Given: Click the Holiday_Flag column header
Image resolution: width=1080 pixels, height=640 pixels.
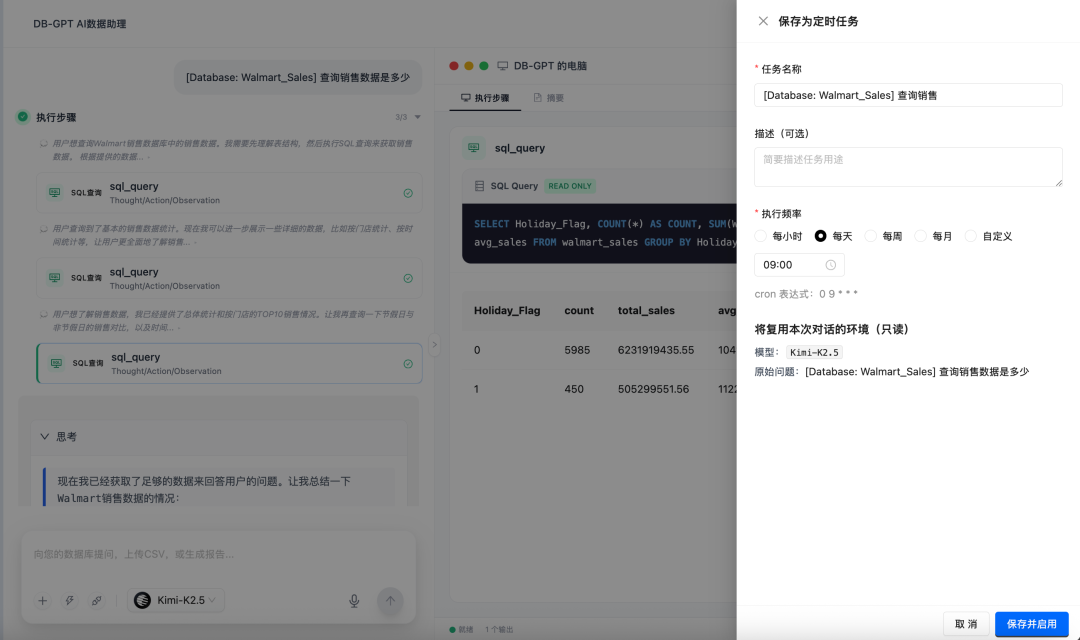Looking at the screenshot, I should coord(507,311).
